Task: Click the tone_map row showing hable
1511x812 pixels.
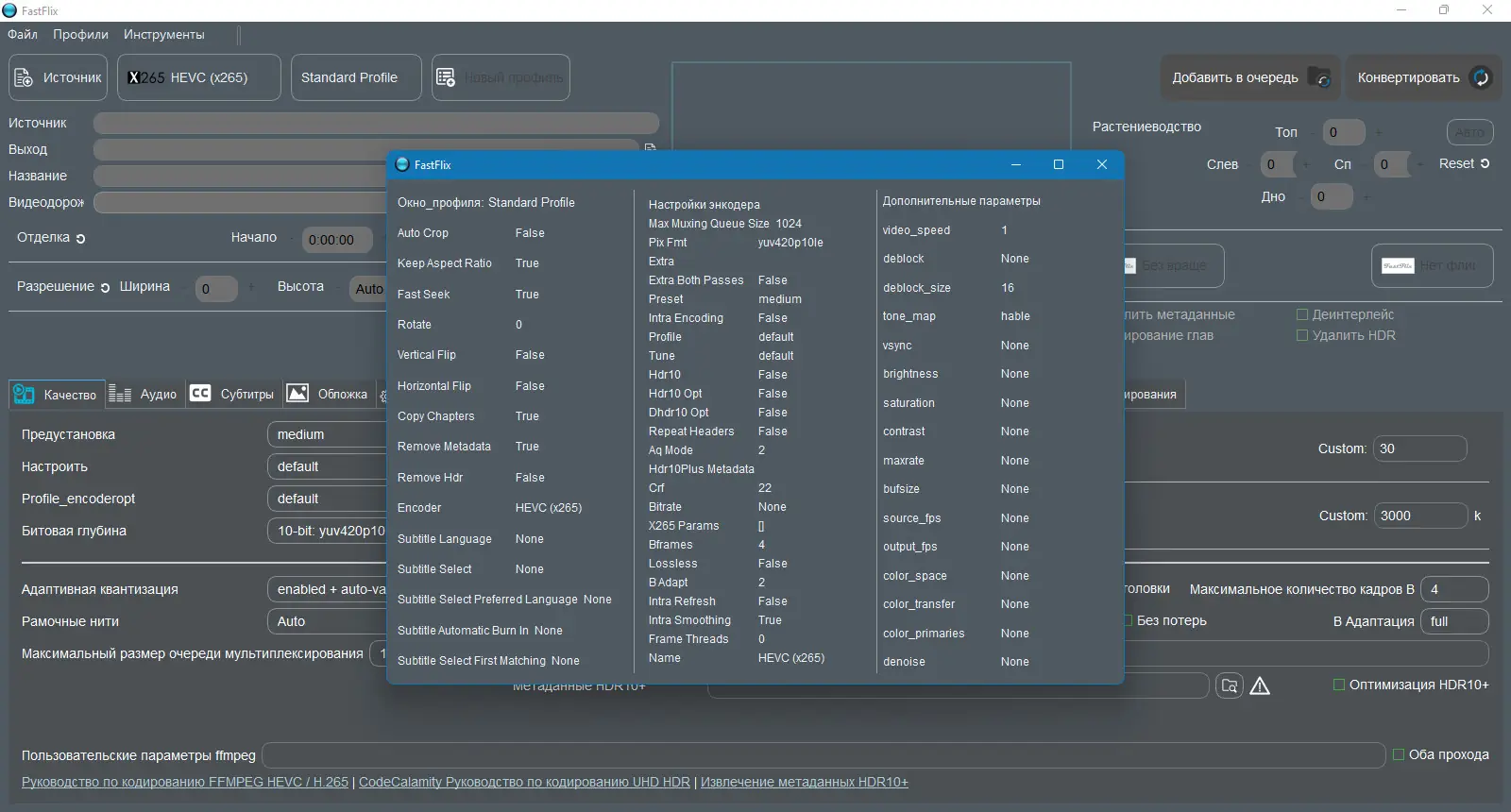Action: (957, 316)
